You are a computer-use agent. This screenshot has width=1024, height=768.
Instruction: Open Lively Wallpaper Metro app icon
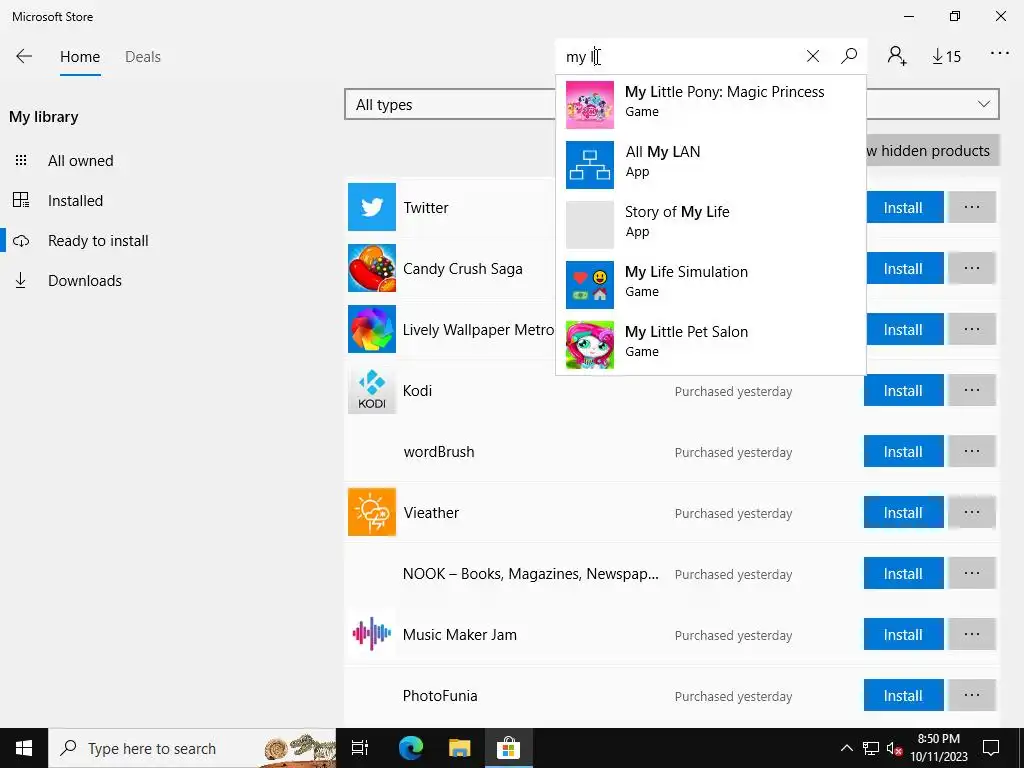372,329
